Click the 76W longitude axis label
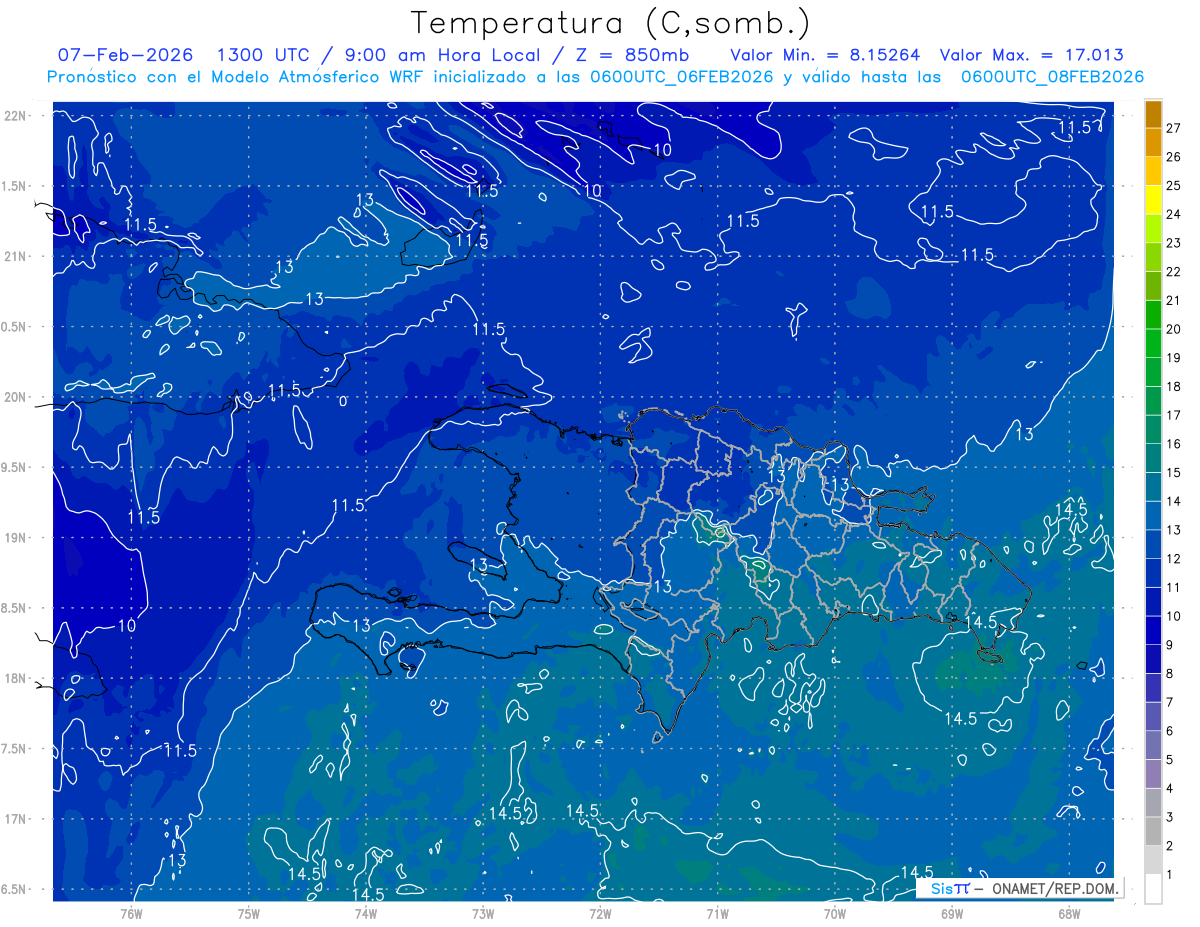Image resolution: width=1200 pixels, height=927 pixels. click(x=131, y=913)
